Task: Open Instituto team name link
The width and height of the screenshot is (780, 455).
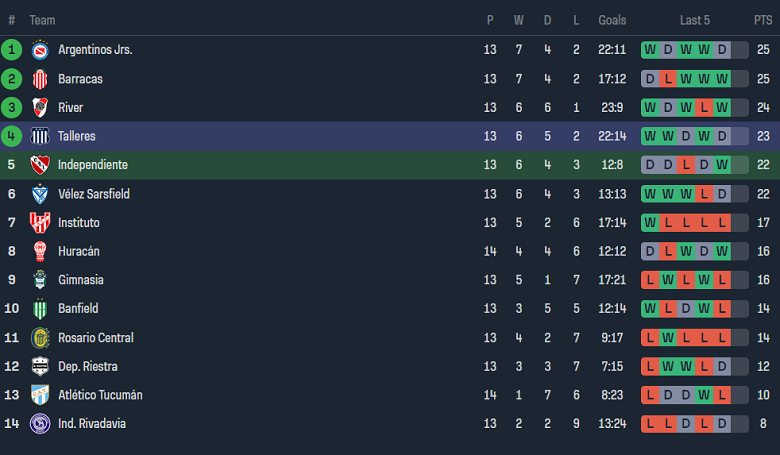Action: pos(79,223)
